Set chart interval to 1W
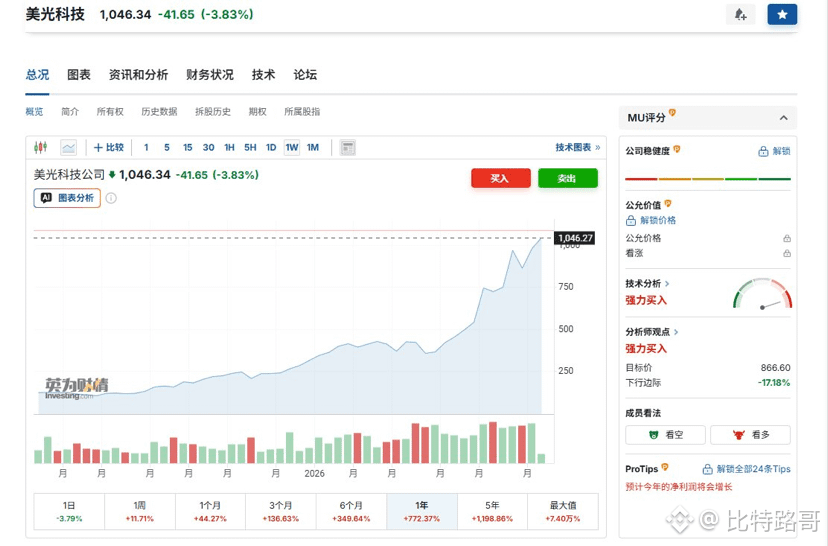 point(292,147)
